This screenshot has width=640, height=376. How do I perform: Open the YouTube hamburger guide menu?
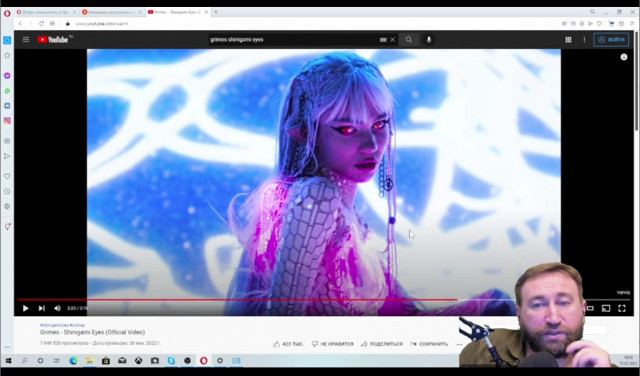coord(26,40)
